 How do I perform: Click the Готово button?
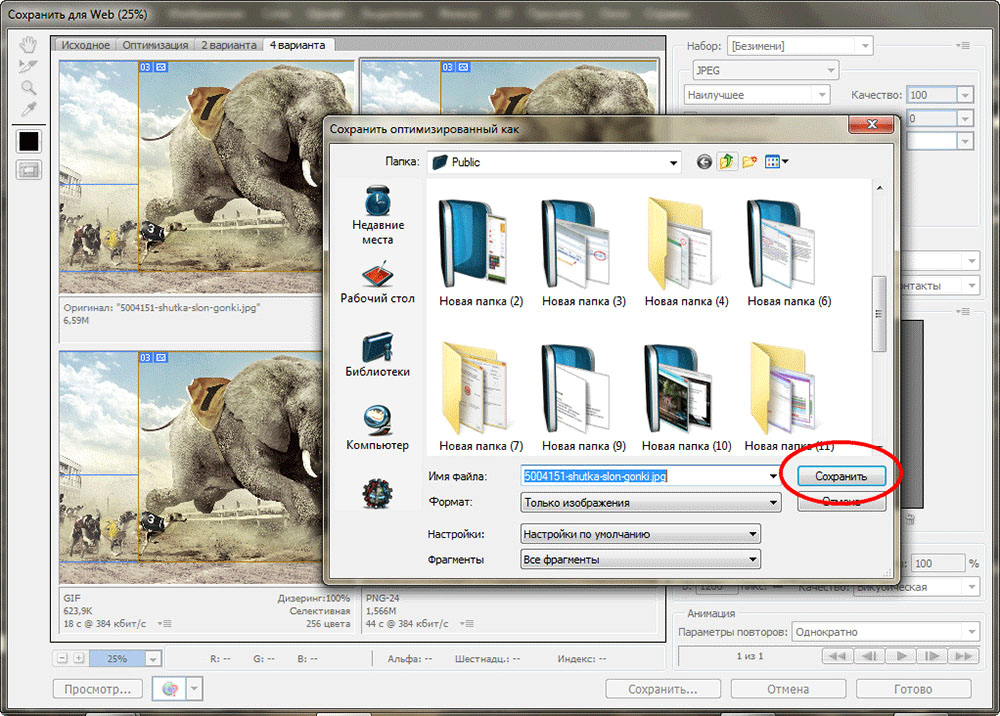[913, 689]
